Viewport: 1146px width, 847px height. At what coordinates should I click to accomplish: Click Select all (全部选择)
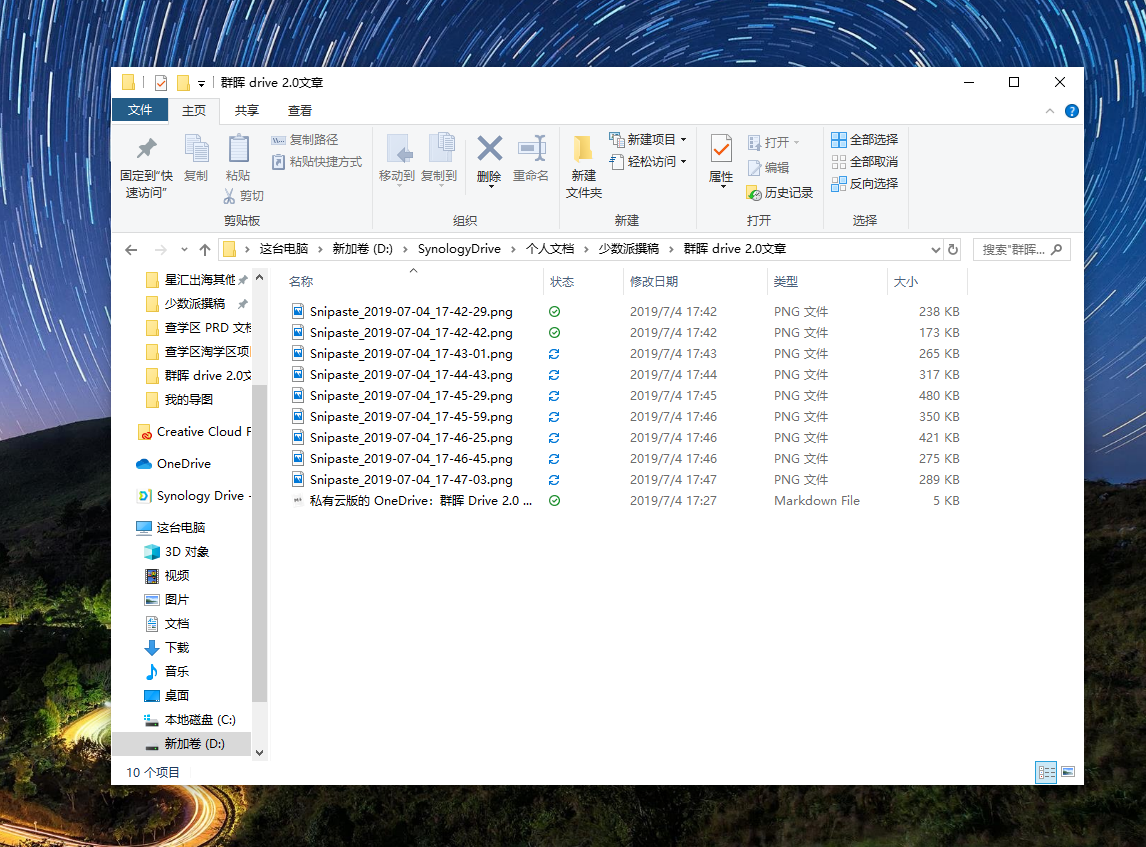(865, 140)
